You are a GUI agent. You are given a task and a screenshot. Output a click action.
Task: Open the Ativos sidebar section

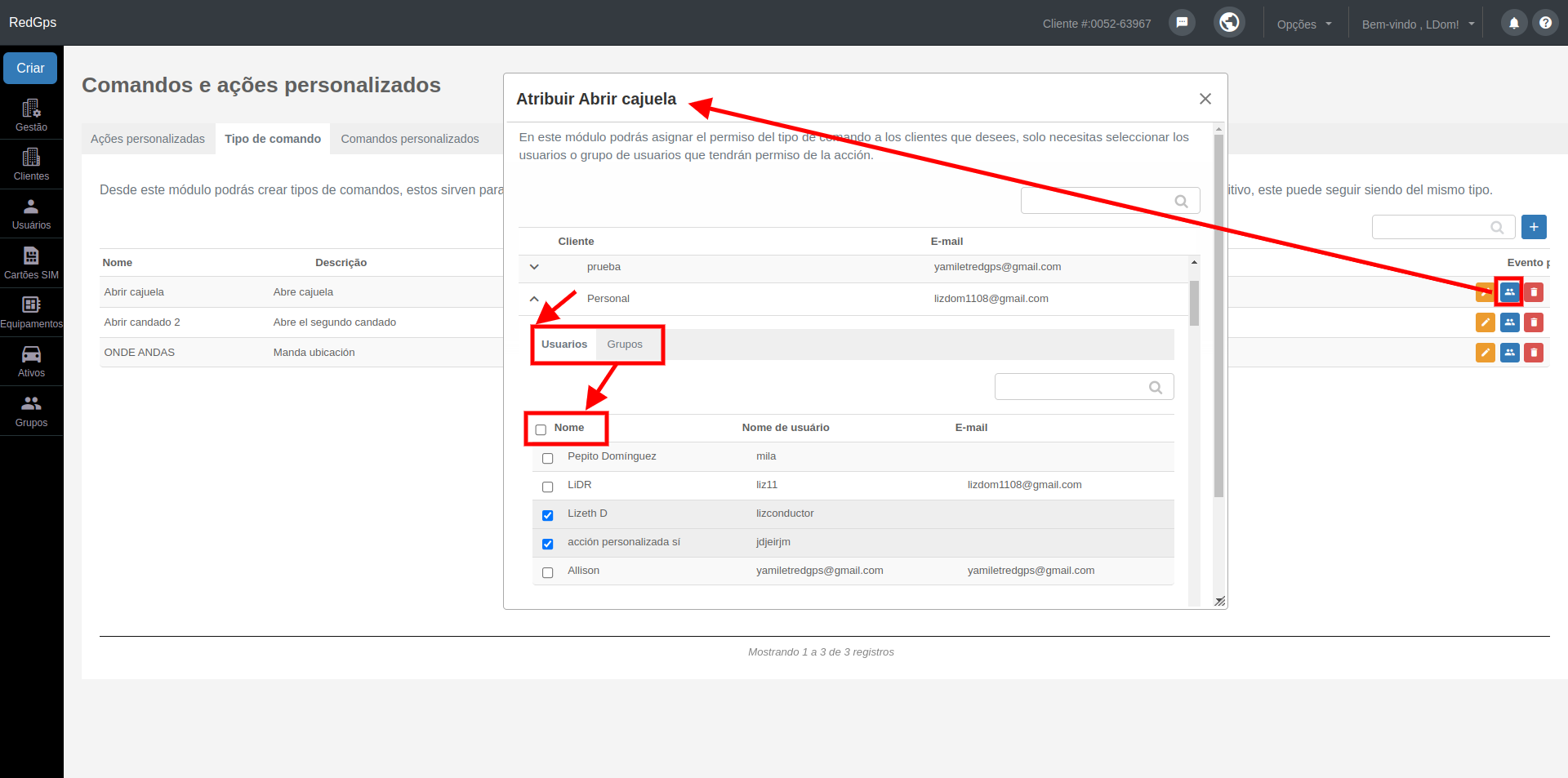pos(31,361)
